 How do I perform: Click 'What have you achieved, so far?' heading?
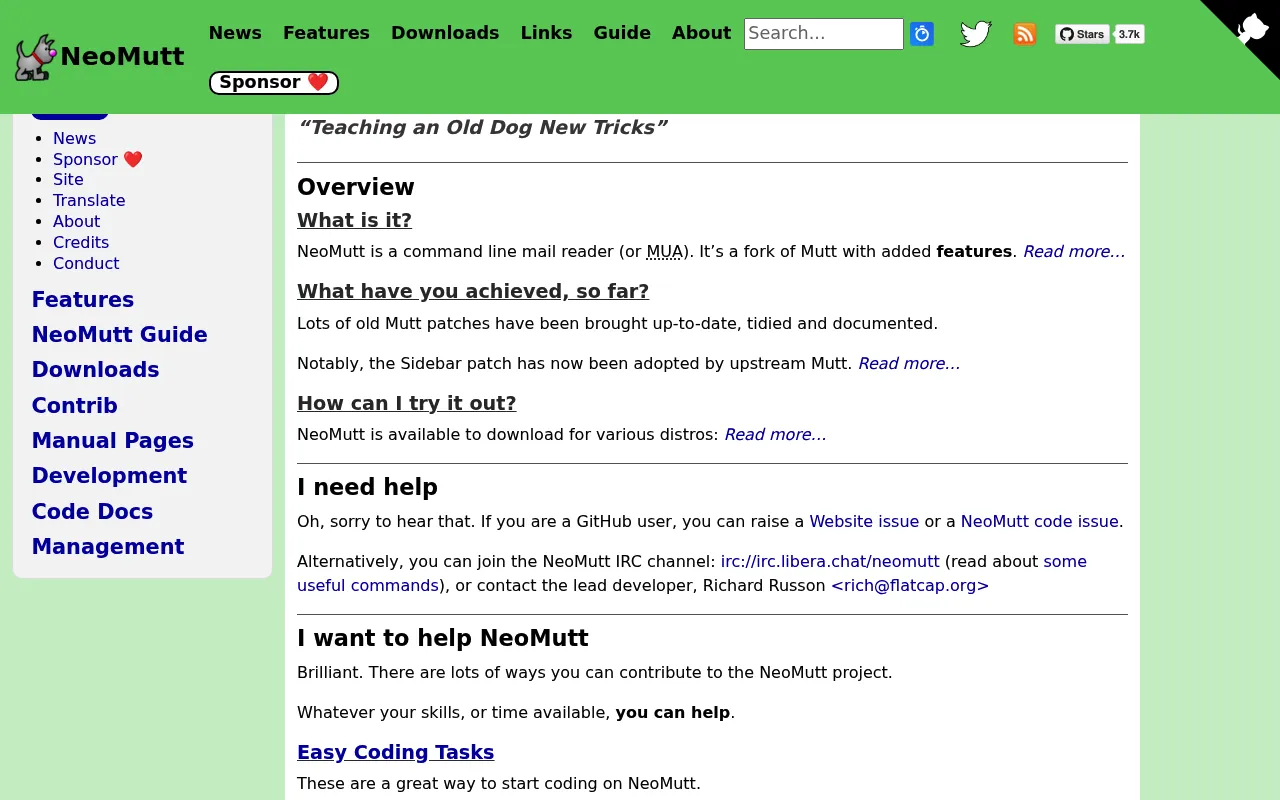473,292
